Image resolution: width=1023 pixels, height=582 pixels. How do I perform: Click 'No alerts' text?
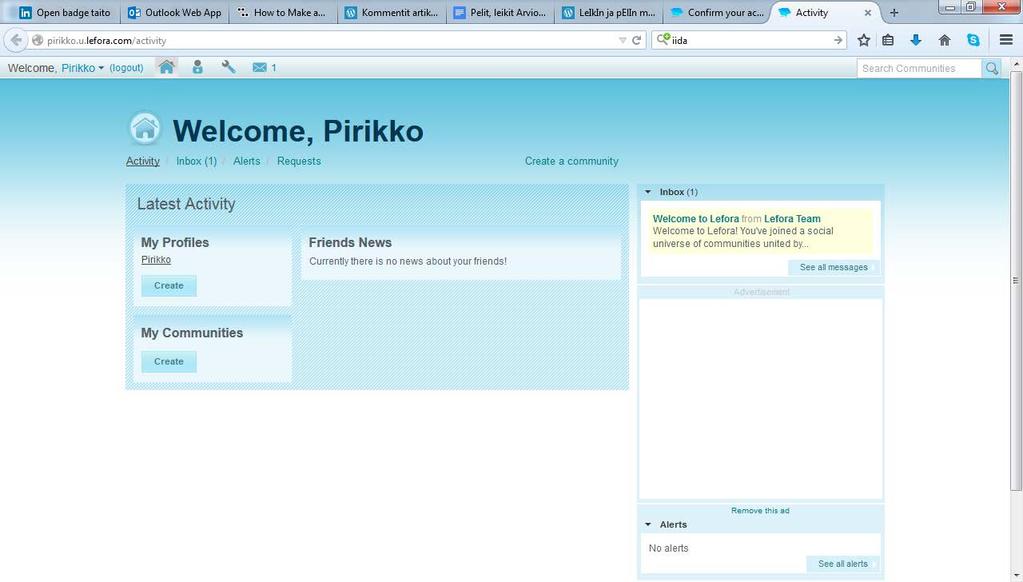[668, 548]
